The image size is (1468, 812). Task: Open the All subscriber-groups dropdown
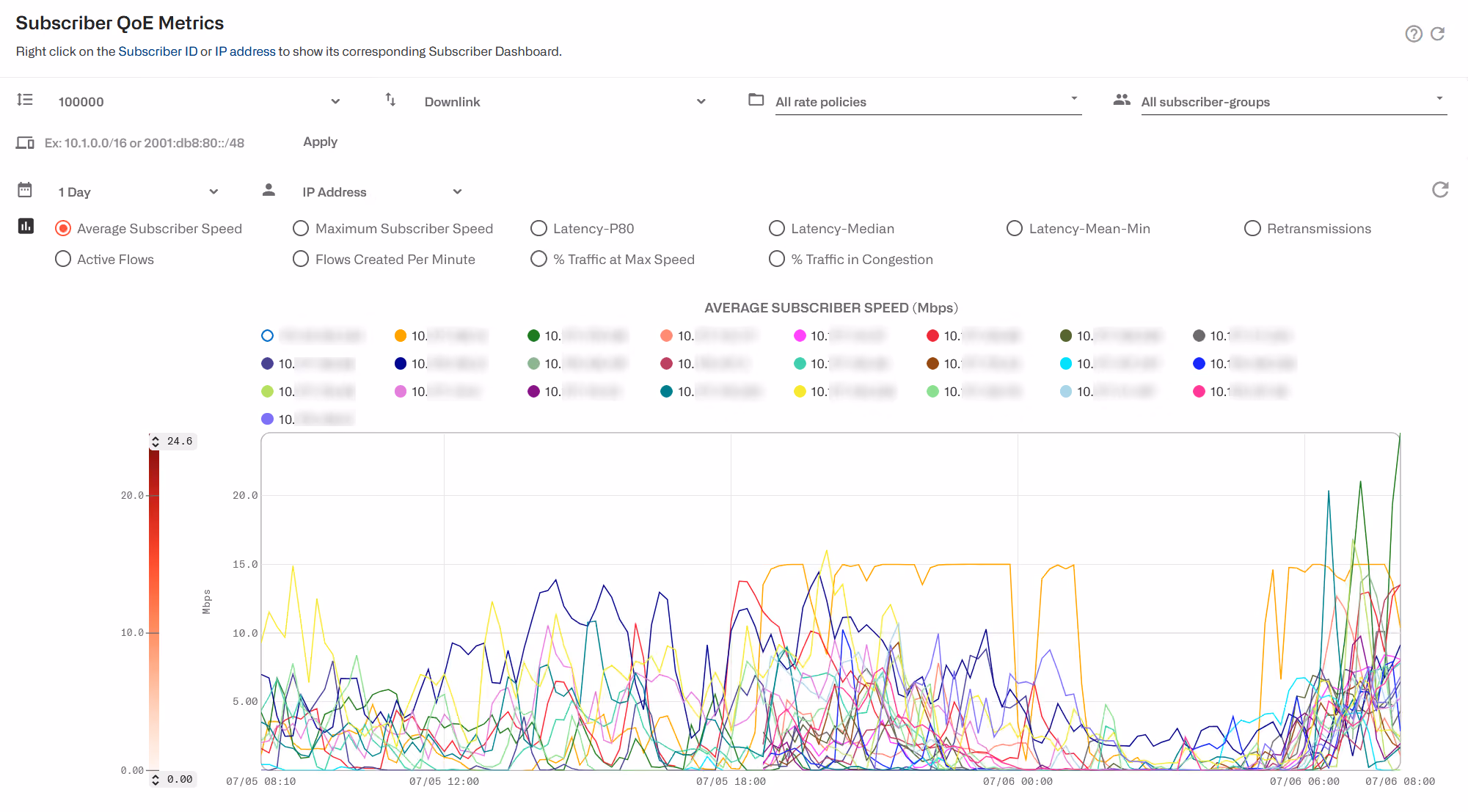[x=1294, y=102]
